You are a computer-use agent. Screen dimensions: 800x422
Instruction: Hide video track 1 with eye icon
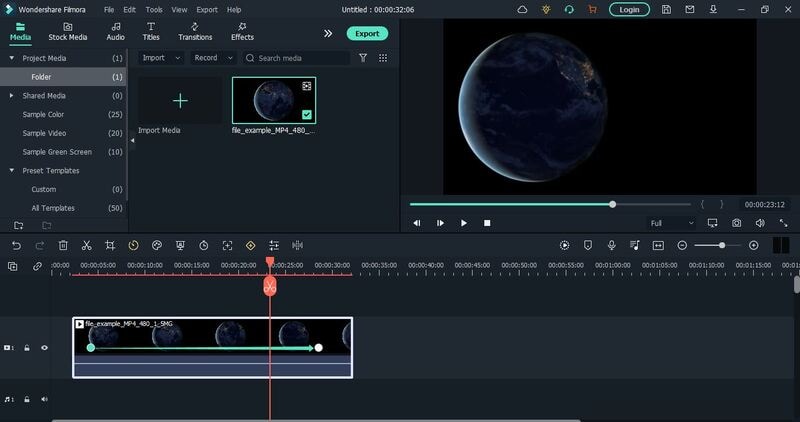44,348
